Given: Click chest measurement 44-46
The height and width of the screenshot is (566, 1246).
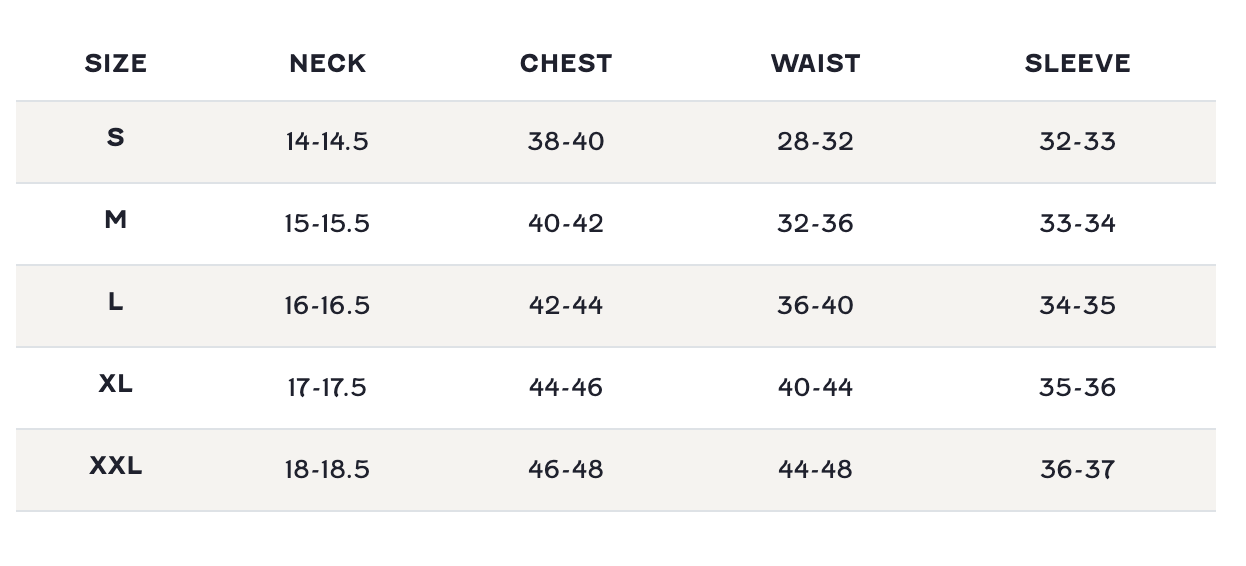Looking at the screenshot, I should point(566,388).
